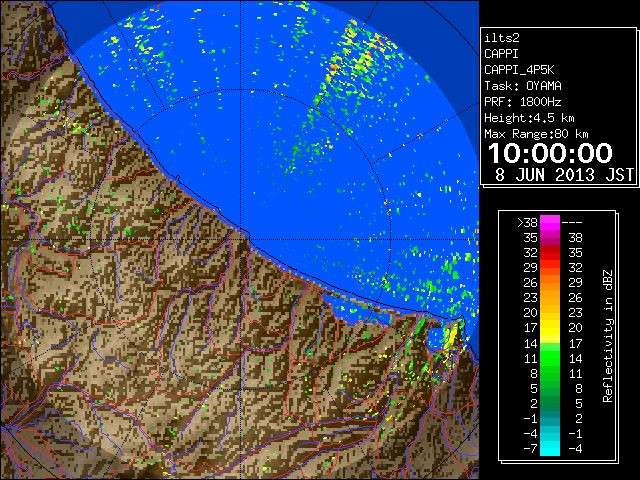Image resolution: width=640 pixels, height=480 pixels.
Task: Click the magenta >38 color swatch
Action: point(550,222)
